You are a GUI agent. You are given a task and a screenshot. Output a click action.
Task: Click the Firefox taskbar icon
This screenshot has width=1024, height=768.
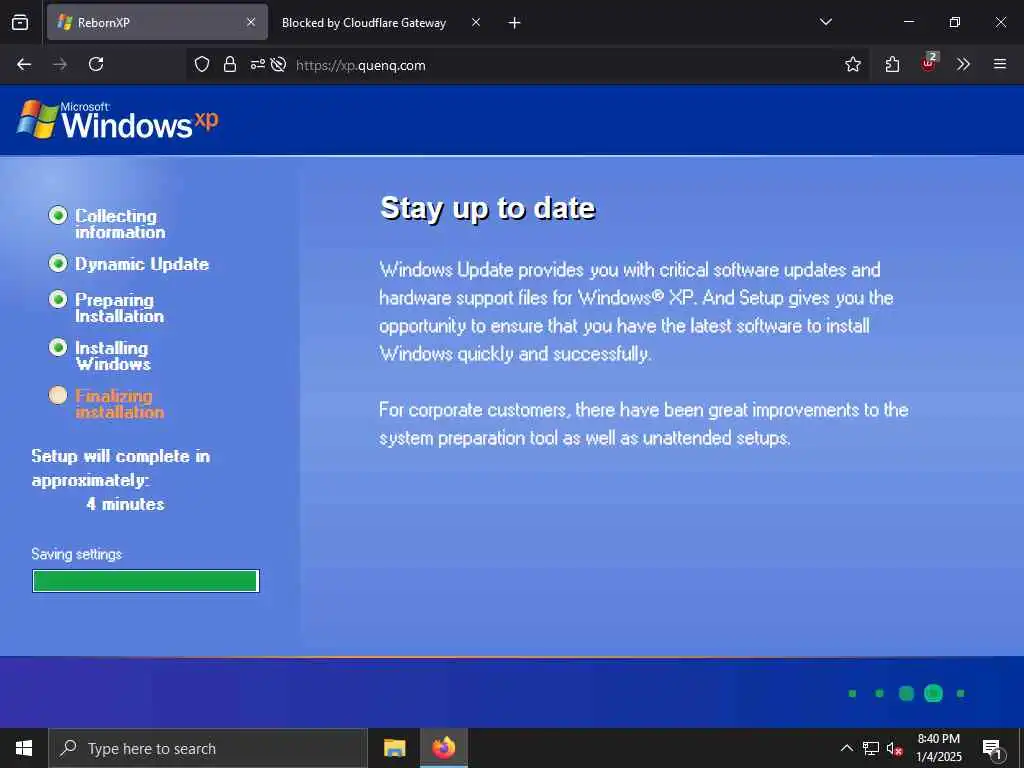(443, 748)
